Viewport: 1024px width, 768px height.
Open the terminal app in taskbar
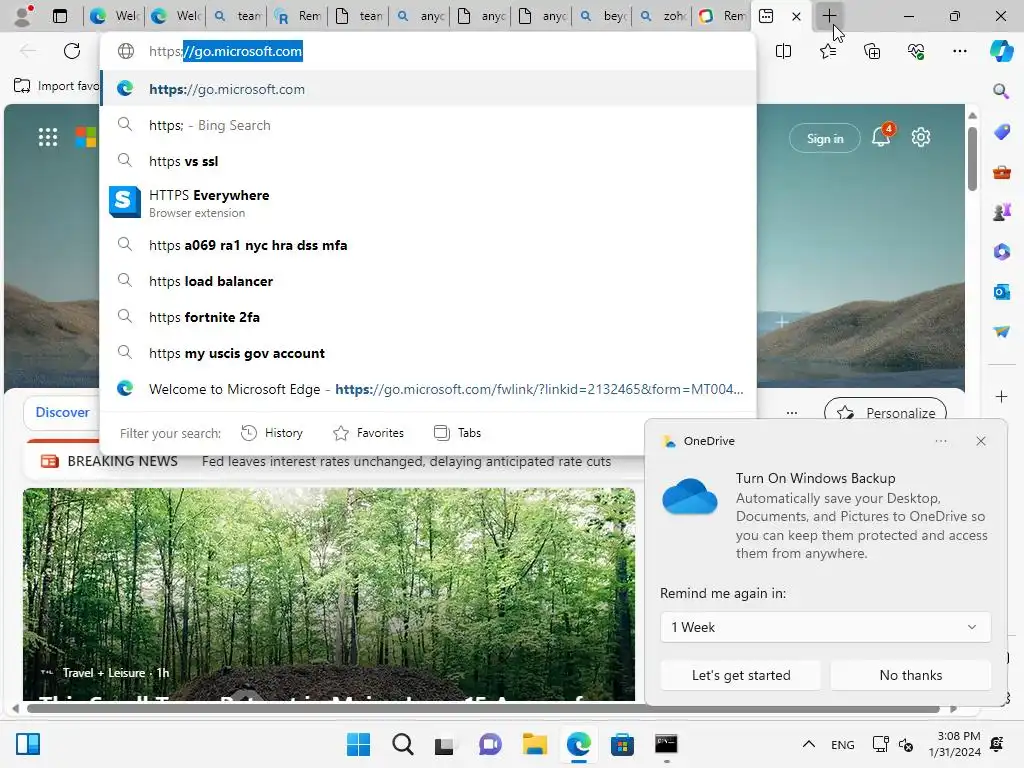coord(666,744)
